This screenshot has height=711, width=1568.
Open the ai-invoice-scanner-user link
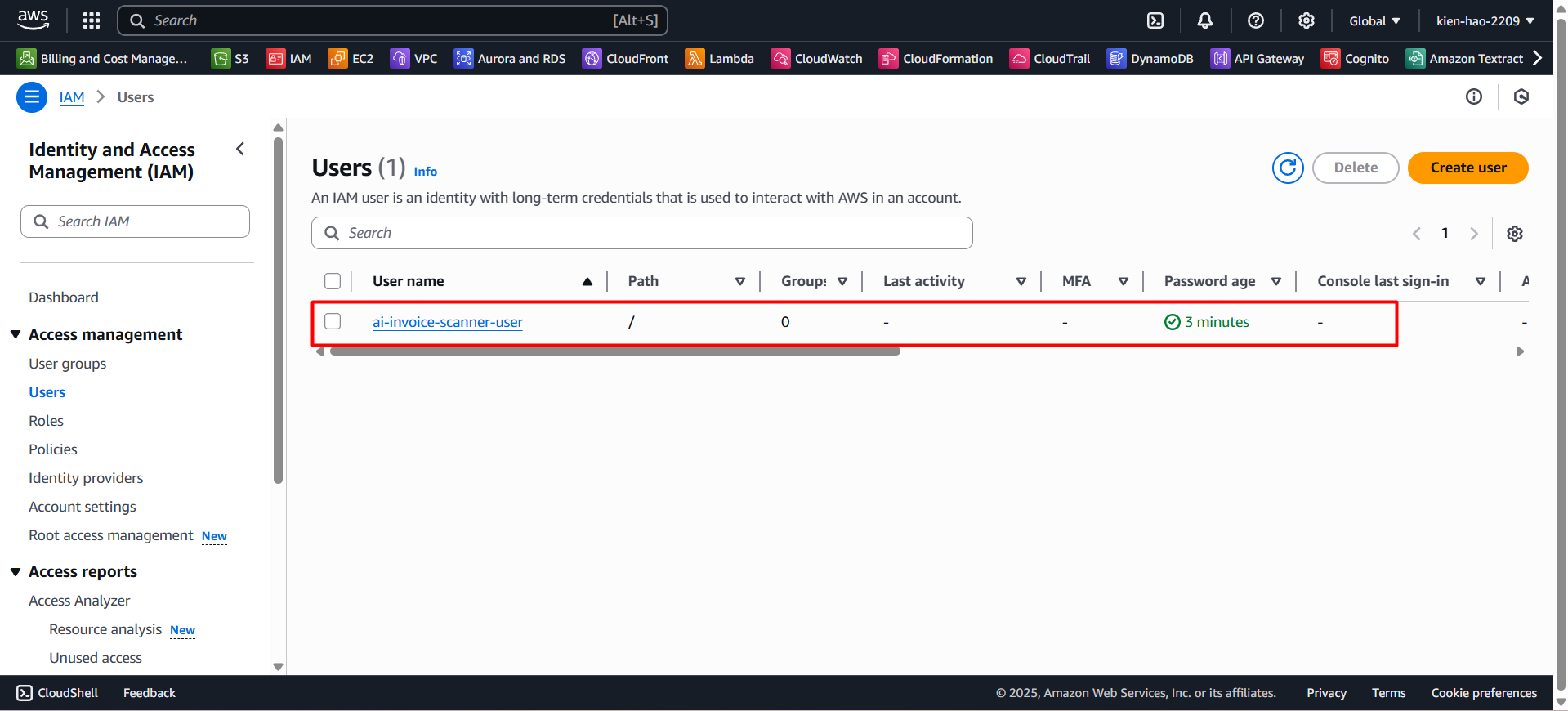click(x=447, y=322)
